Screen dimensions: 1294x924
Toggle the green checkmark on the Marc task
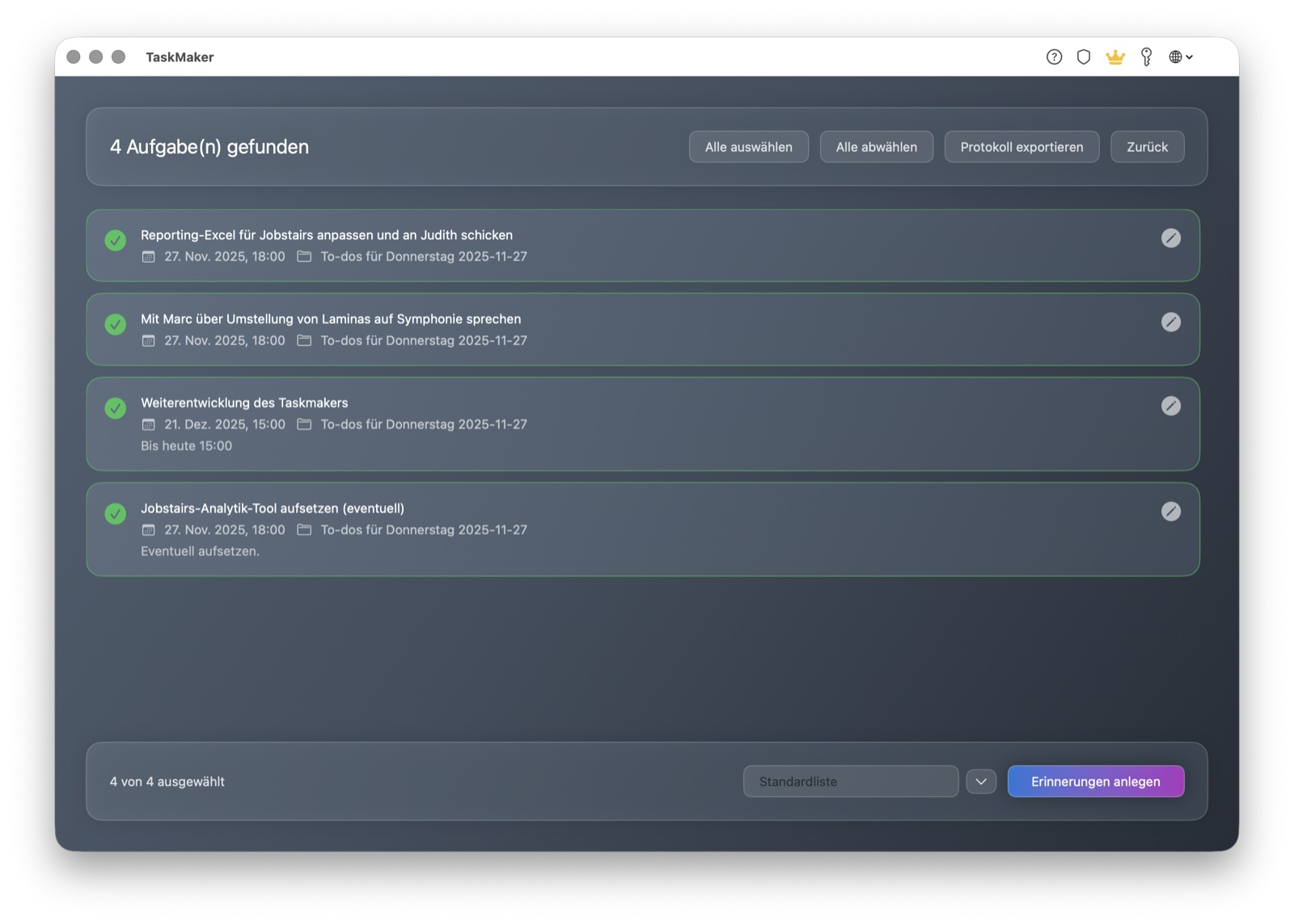[x=115, y=324]
